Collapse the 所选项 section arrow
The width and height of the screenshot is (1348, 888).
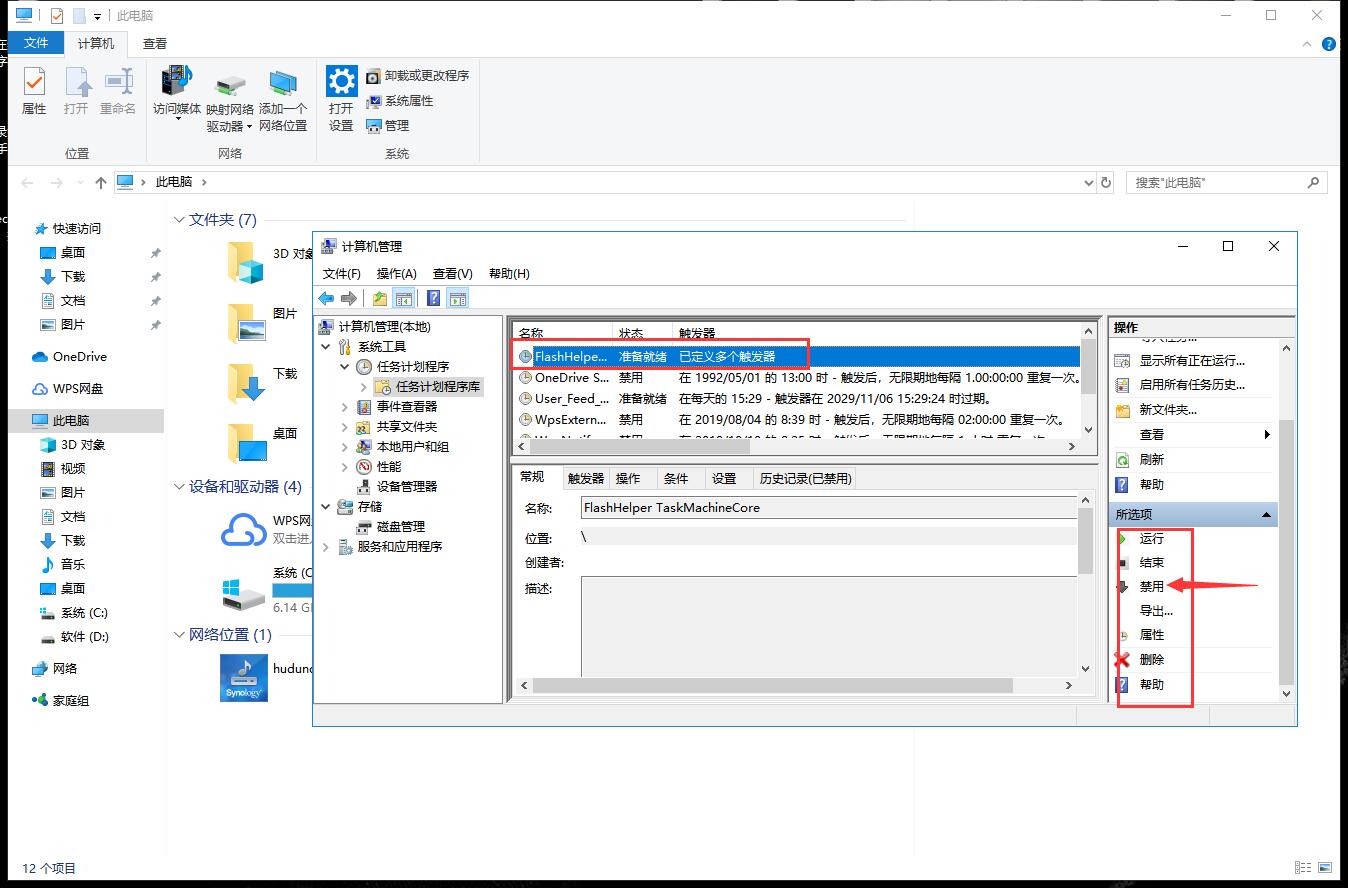pos(1267,513)
